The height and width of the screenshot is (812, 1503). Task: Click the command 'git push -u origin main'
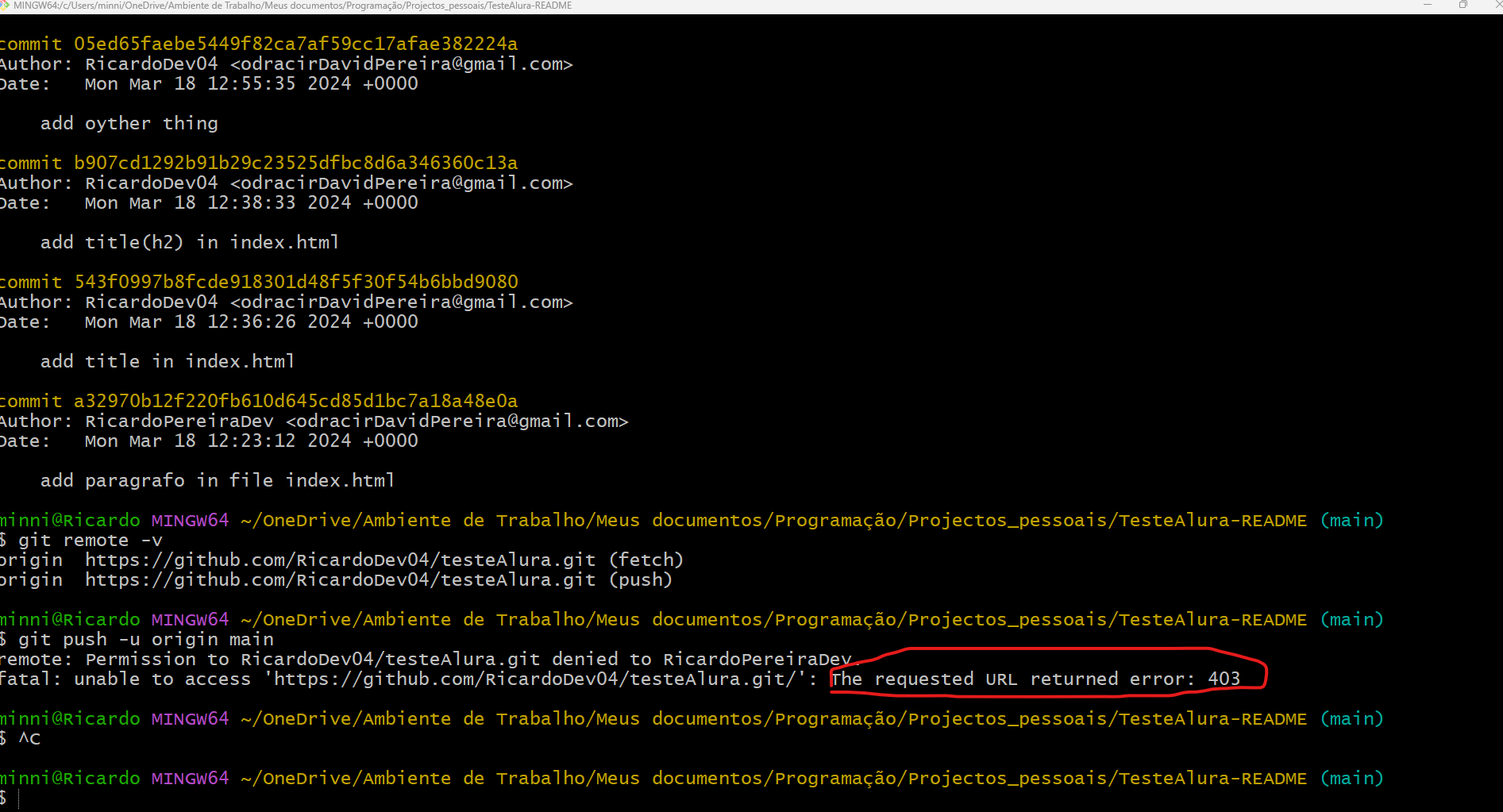[145, 639]
